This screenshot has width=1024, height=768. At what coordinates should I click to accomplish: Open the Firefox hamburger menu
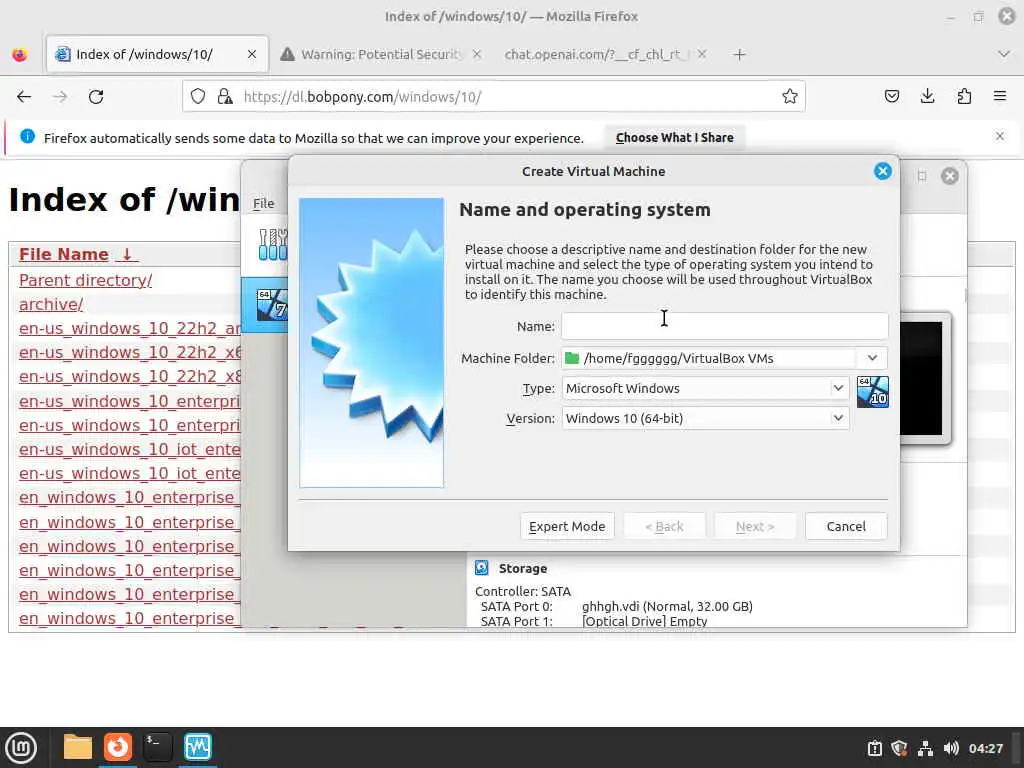click(x=1000, y=97)
